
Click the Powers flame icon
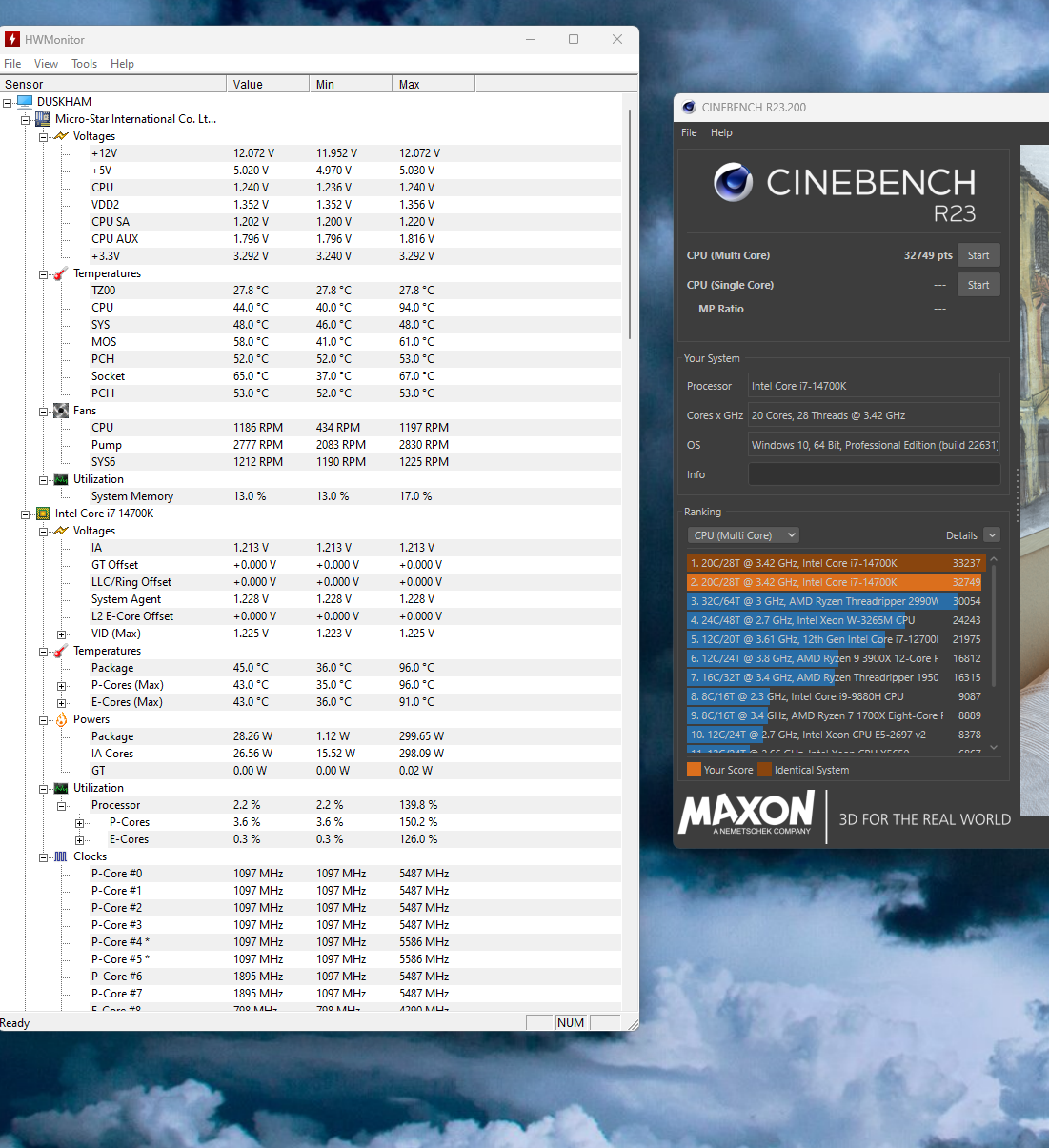[61, 719]
